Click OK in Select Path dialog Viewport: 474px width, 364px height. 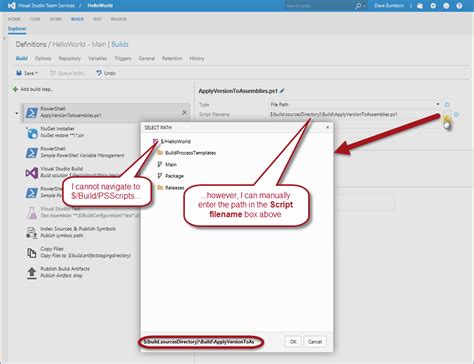point(293,342)
